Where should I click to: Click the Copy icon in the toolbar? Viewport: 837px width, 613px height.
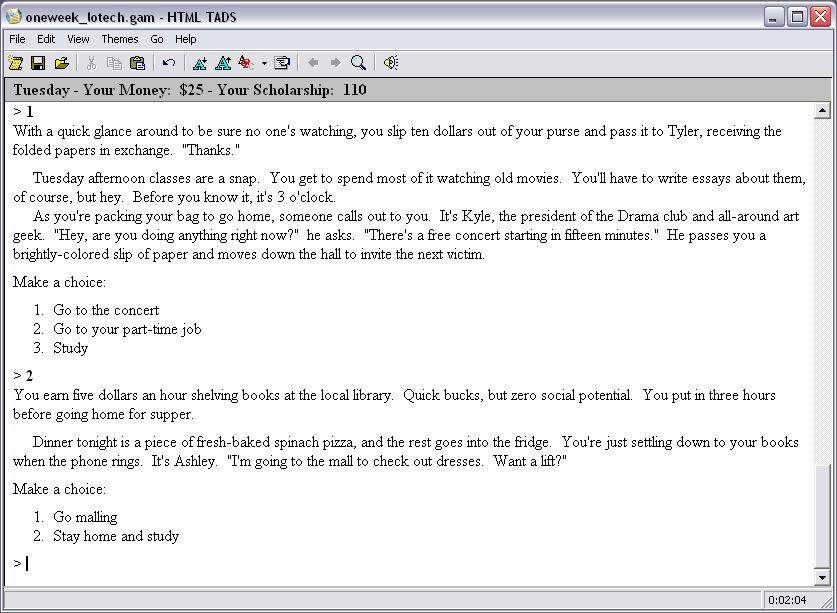tap(114, 63)
